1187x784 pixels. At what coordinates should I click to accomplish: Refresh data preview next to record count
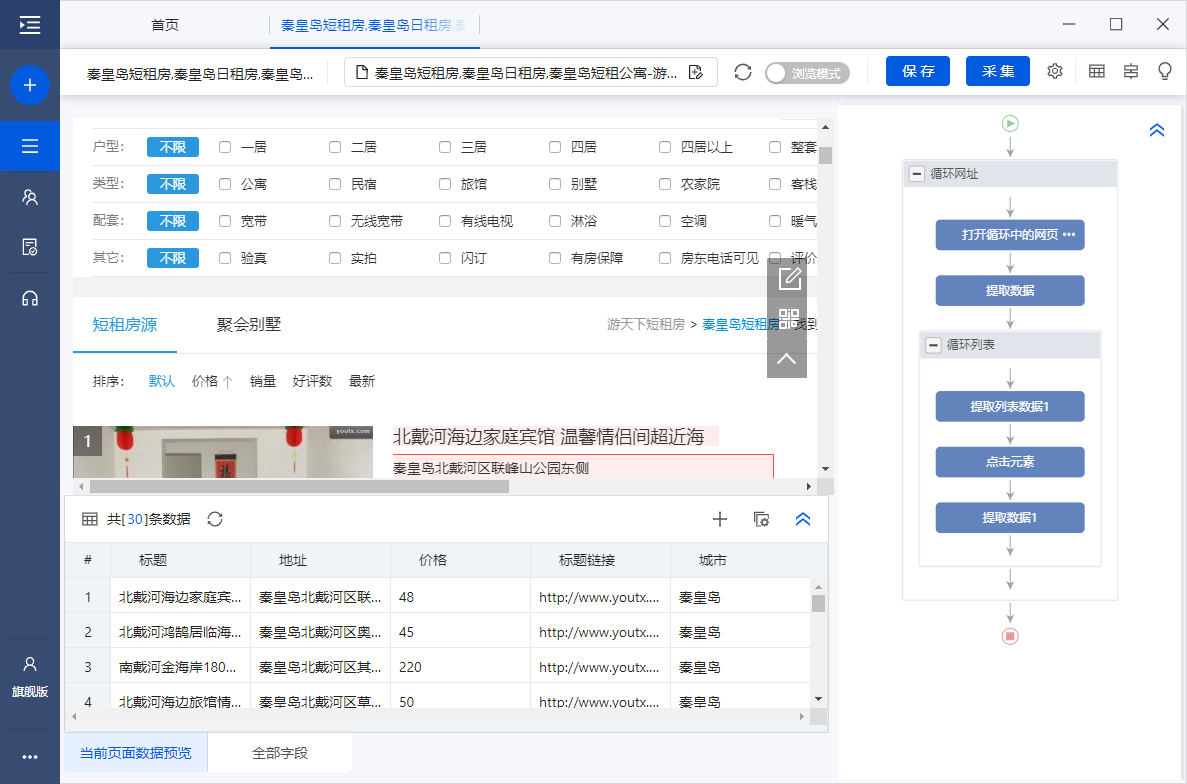coord(214,519)
